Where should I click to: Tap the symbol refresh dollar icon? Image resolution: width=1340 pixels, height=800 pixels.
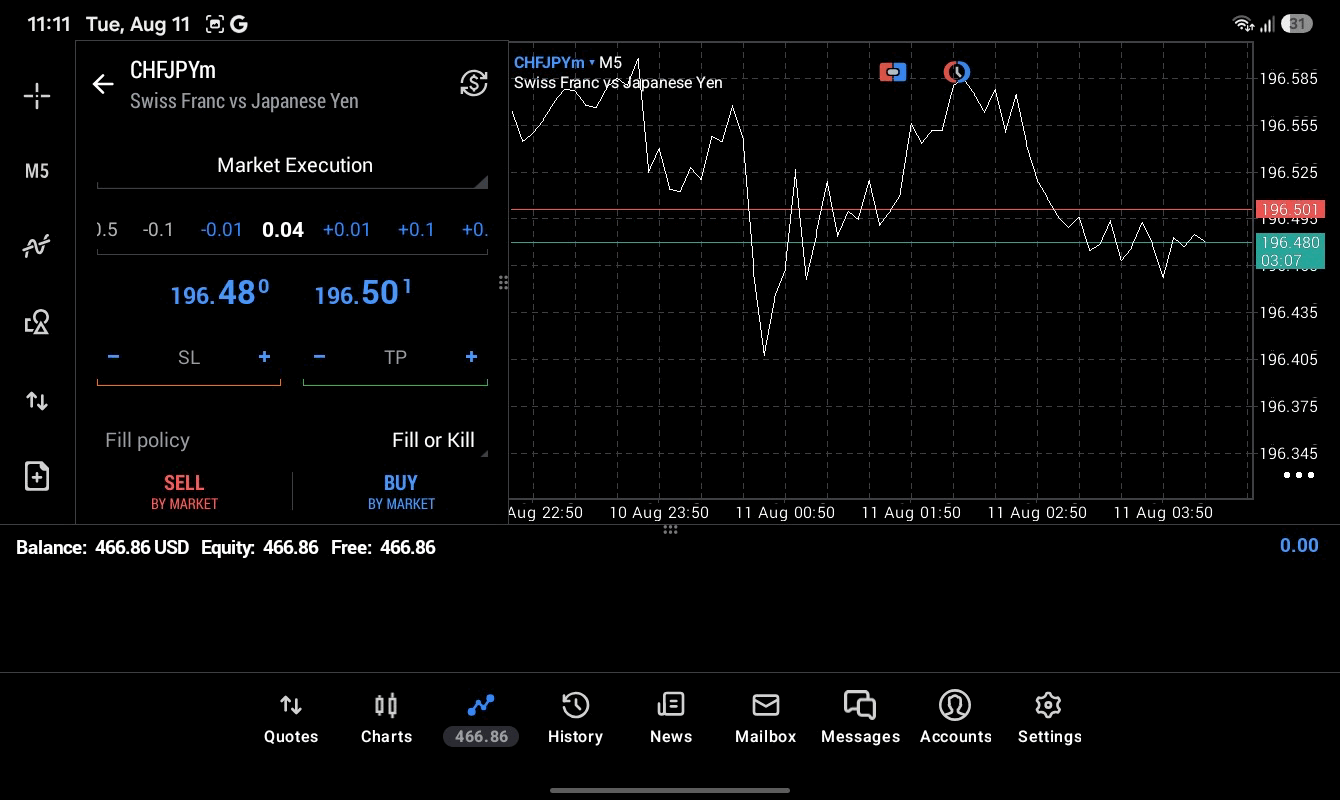474,83
